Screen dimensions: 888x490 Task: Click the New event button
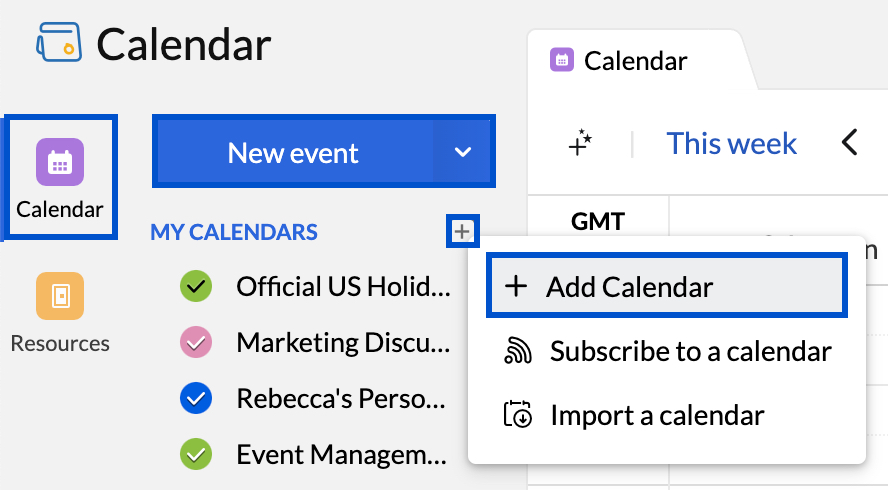(293, 152)
